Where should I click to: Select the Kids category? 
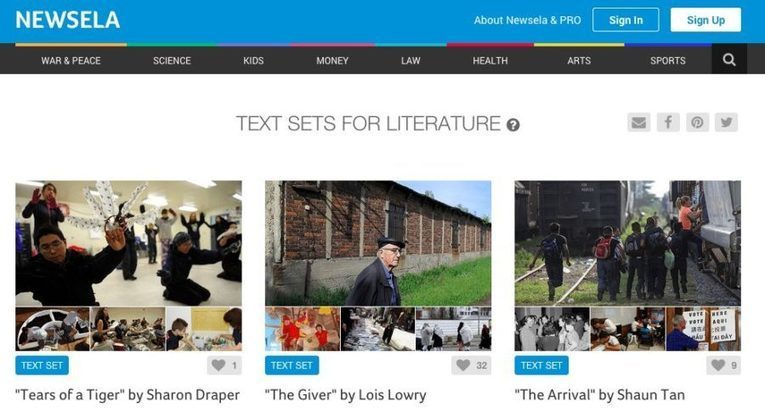coord(253,61)
